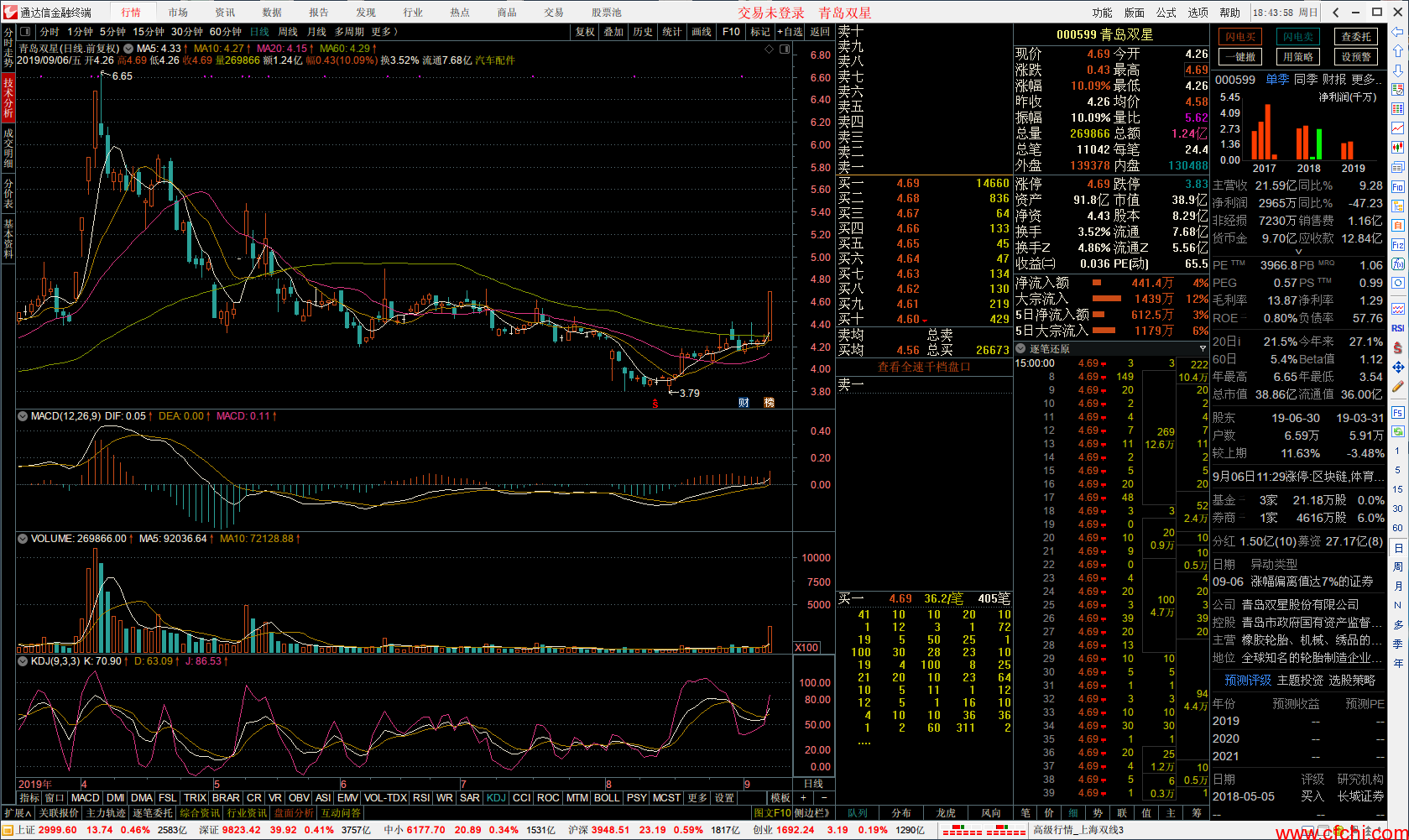Expand the VOLUME indicator panel header arrow
Viewport: 1409px width, 840px height.
23,539
